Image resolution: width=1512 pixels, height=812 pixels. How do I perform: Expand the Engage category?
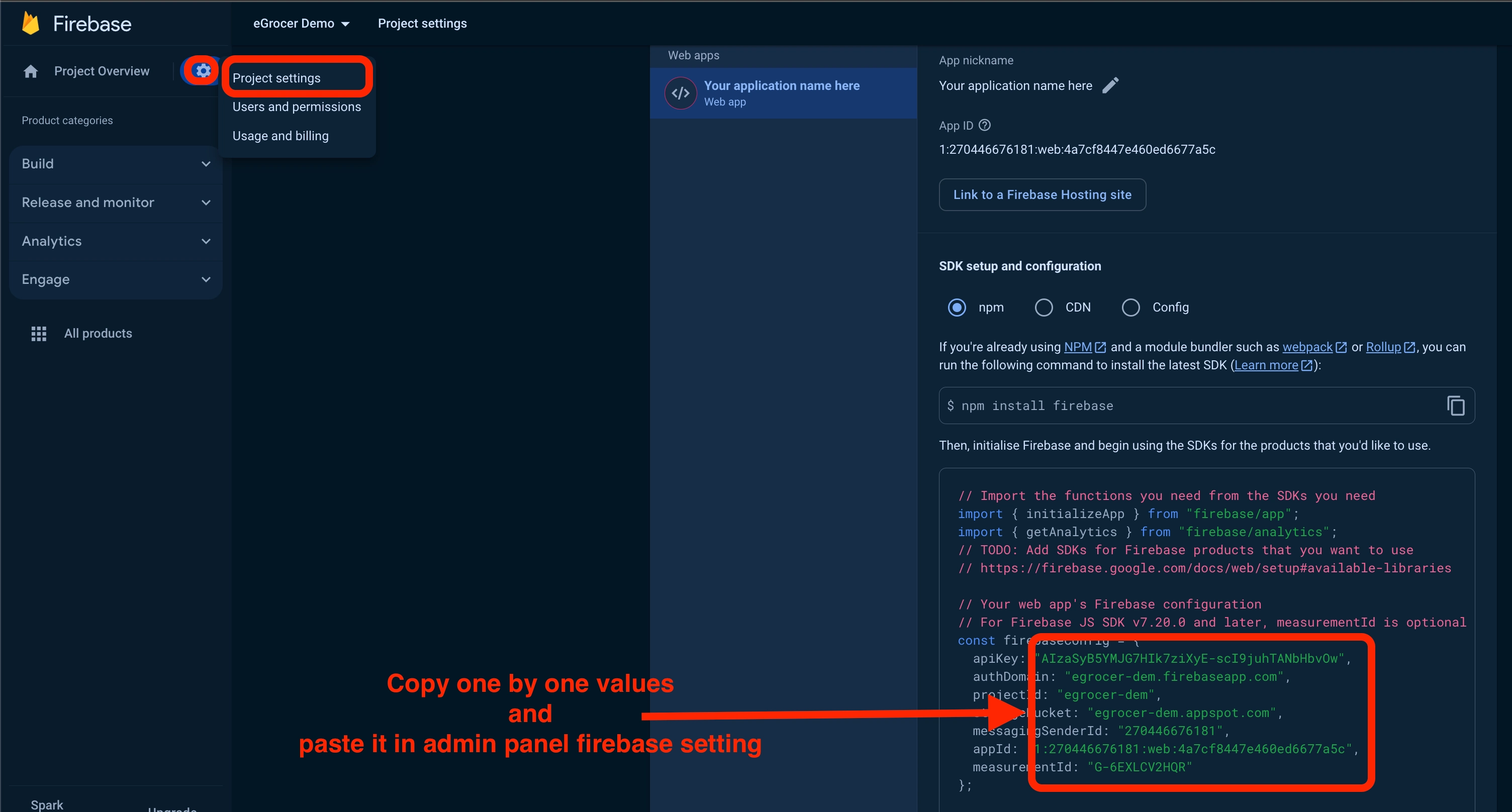(116, 279)
